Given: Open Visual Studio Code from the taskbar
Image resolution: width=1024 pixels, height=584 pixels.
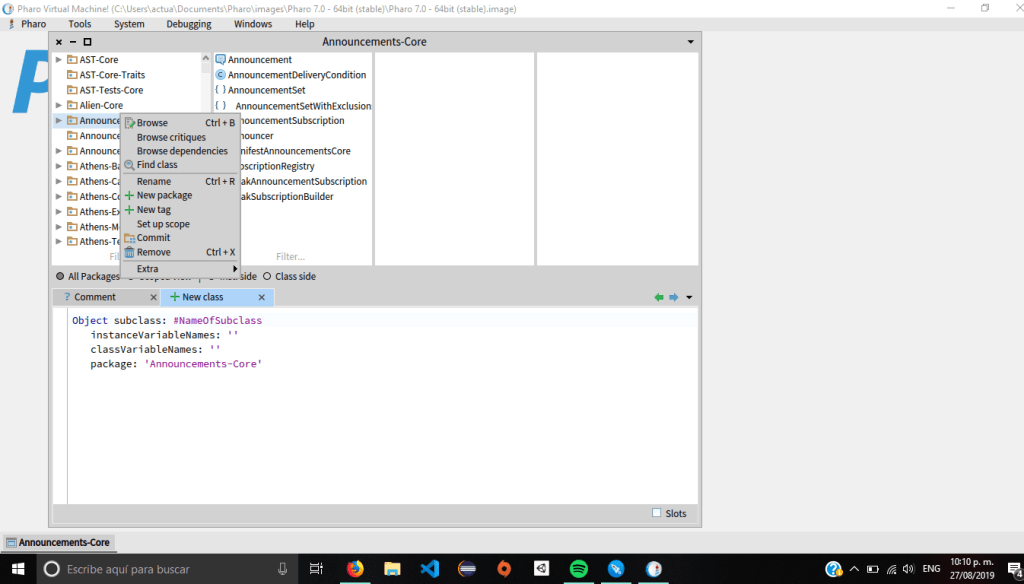Looking at the screenshot, I should point(430,569).
